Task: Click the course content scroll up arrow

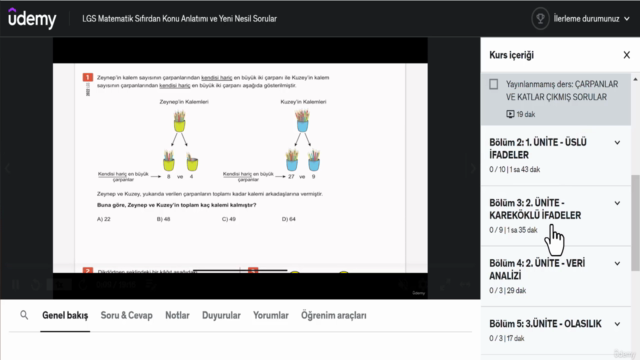Action: pos(636,79)
